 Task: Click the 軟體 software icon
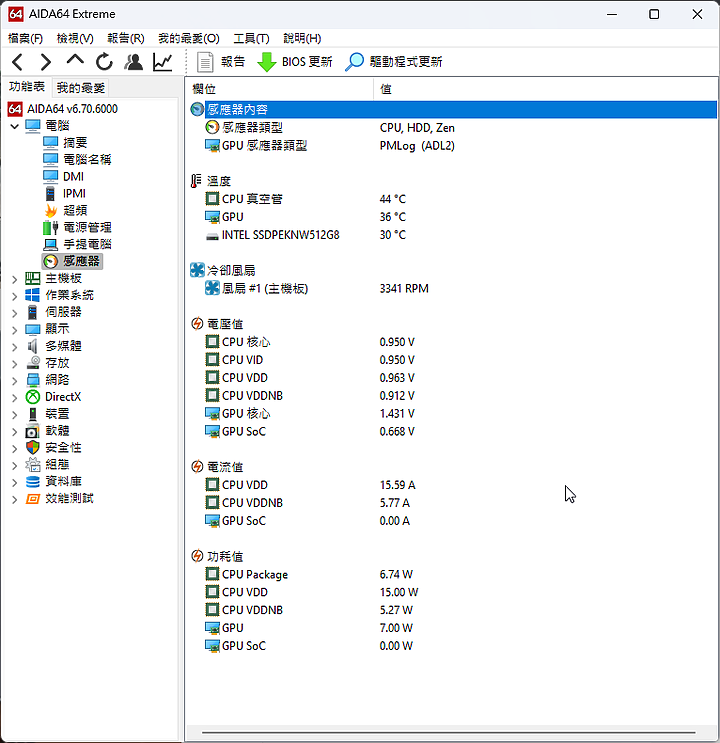click(x=33, y=431)
